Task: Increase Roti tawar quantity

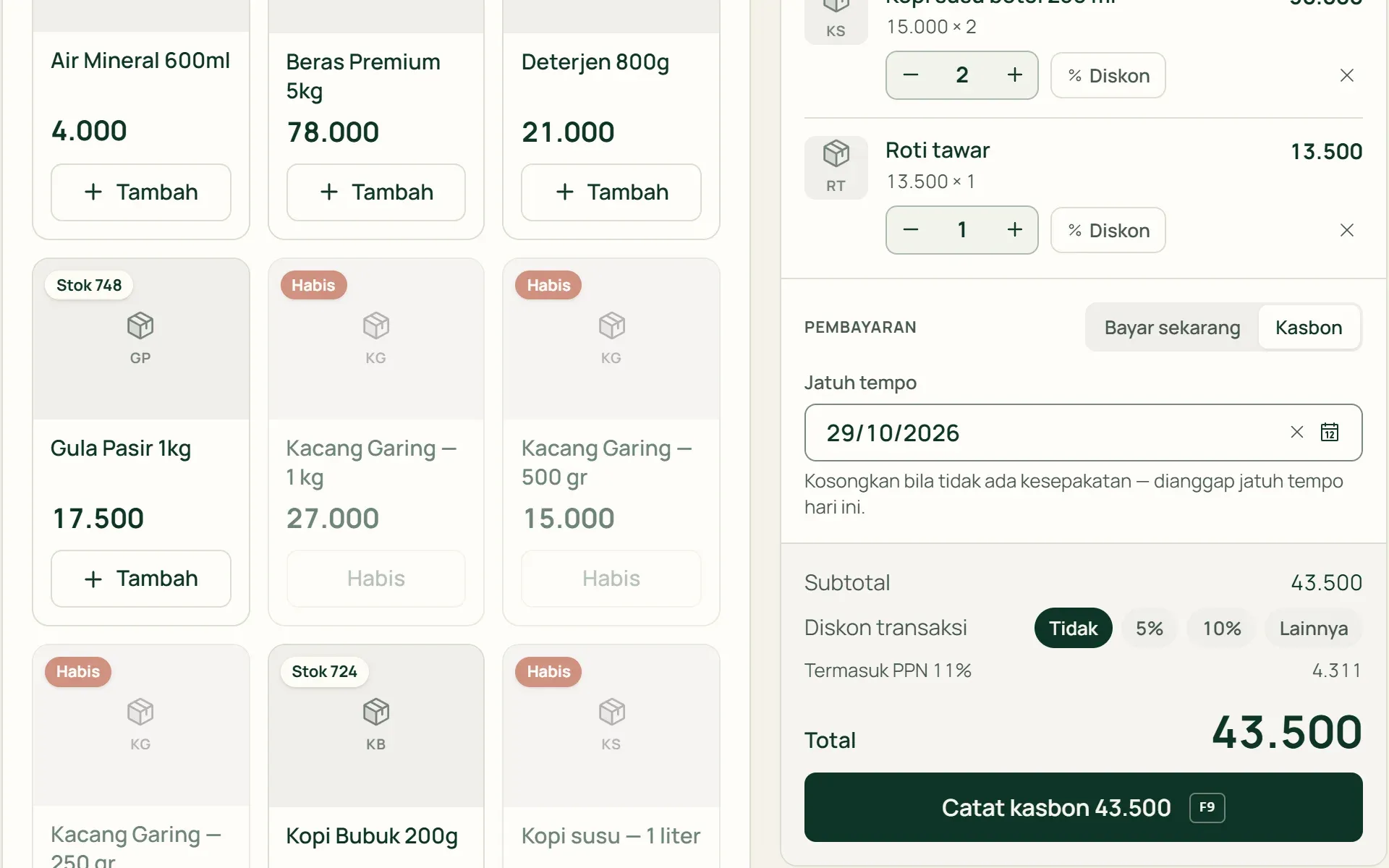Action: coord(1014,230)
